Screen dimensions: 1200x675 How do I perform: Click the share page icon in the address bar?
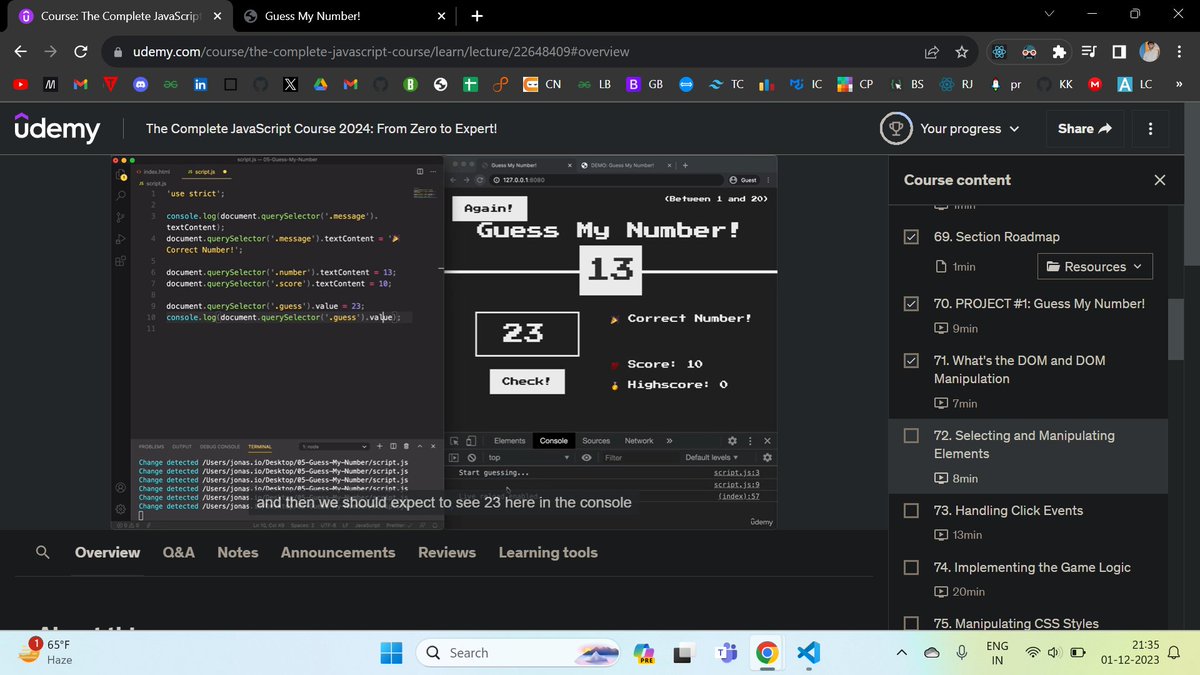[932, 51]
